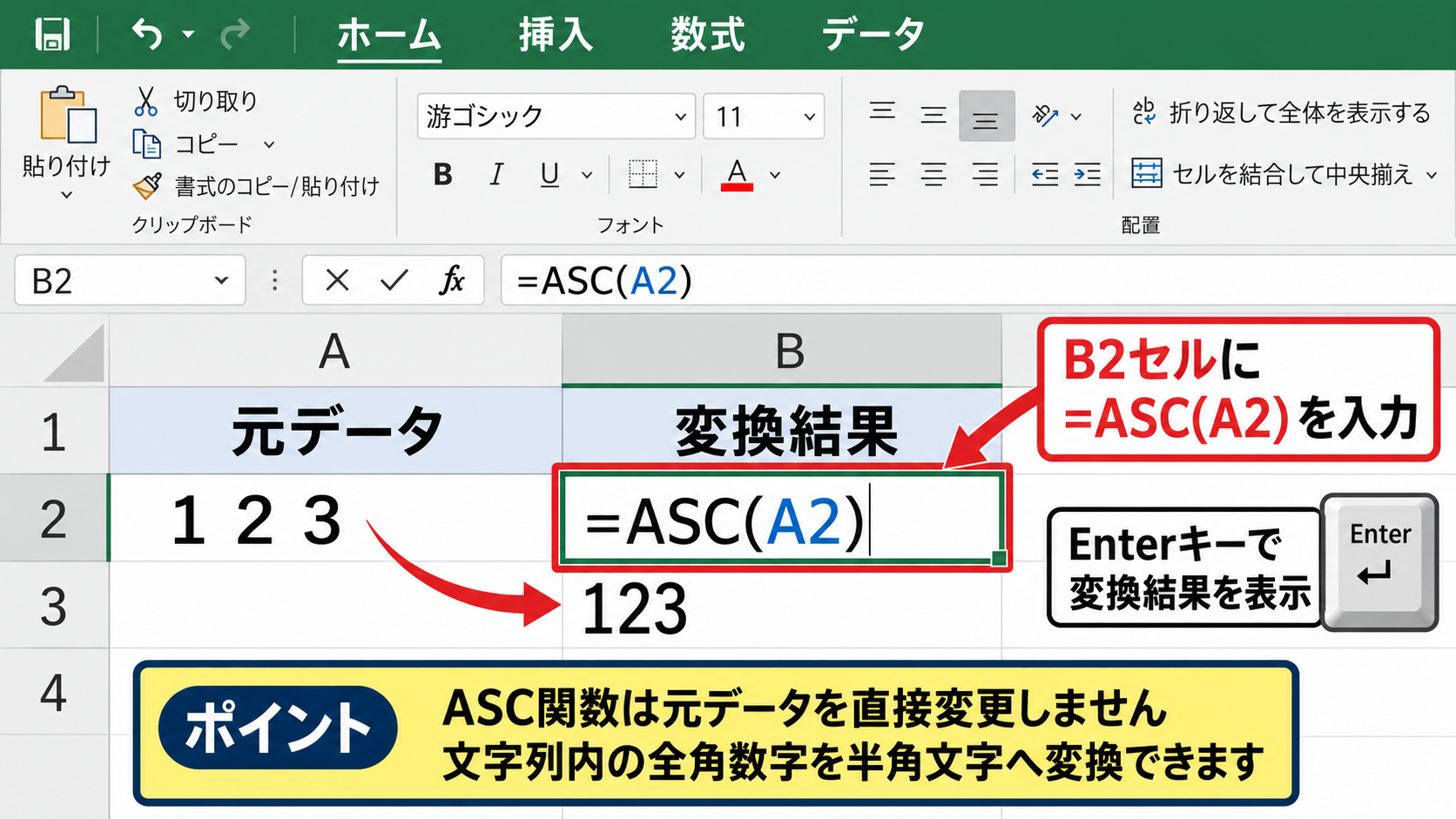Increase the indent
This screenshot has height=819, width=1456.
click(1088, 175)
